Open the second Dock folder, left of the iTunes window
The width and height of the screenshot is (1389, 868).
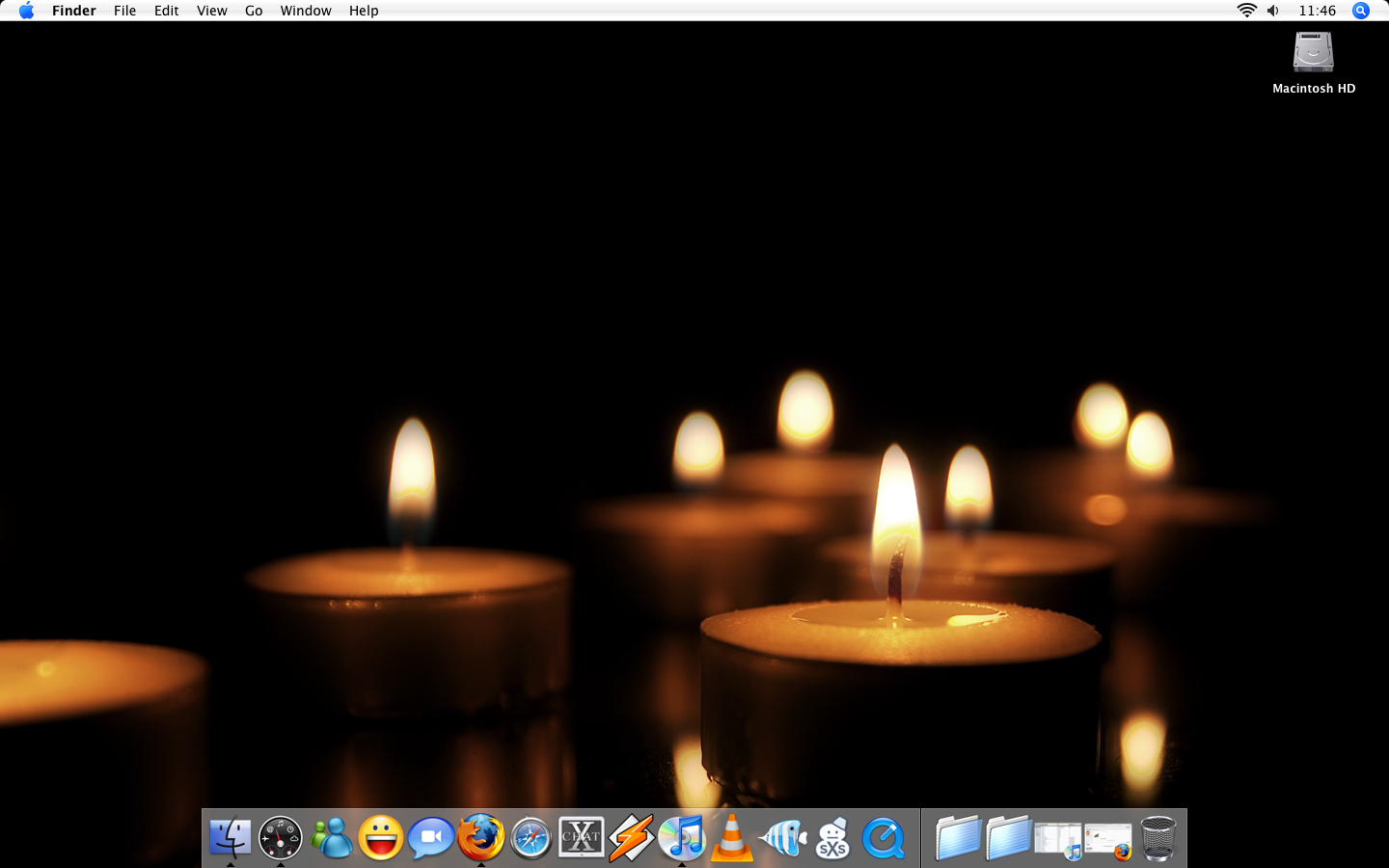1008,837
